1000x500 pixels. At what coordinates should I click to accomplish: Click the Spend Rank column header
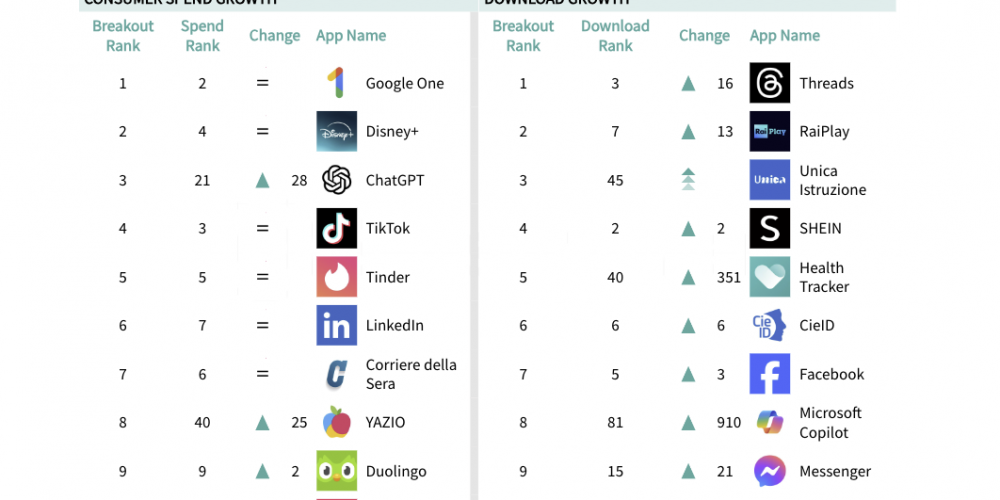tap(202, 36)
